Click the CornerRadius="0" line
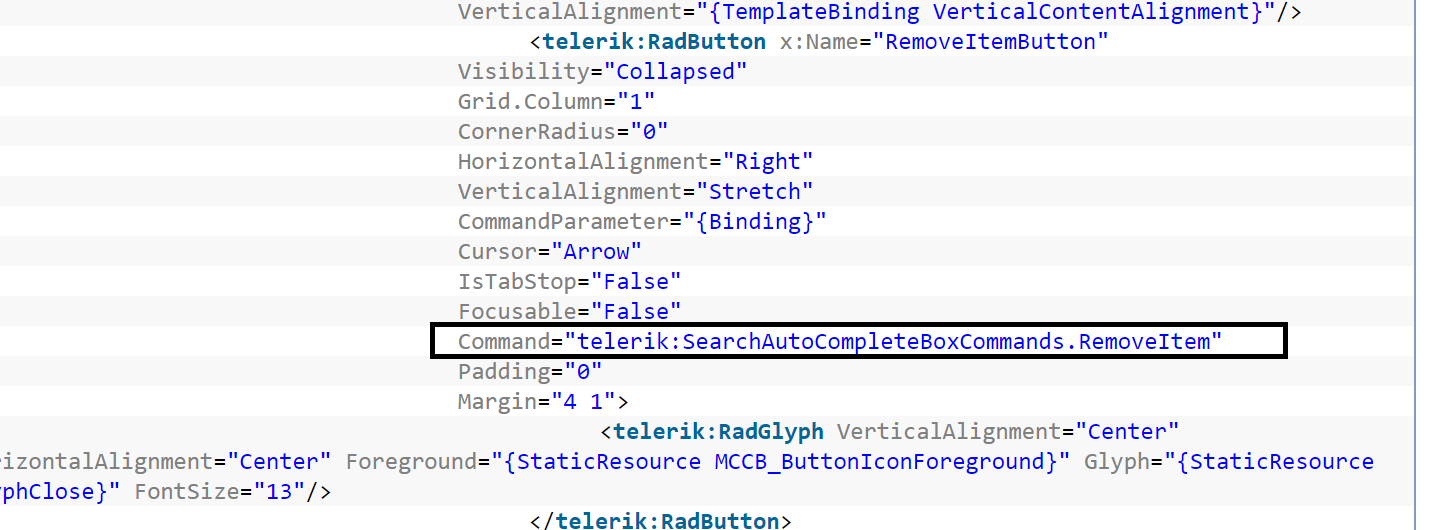 [562, 132]
